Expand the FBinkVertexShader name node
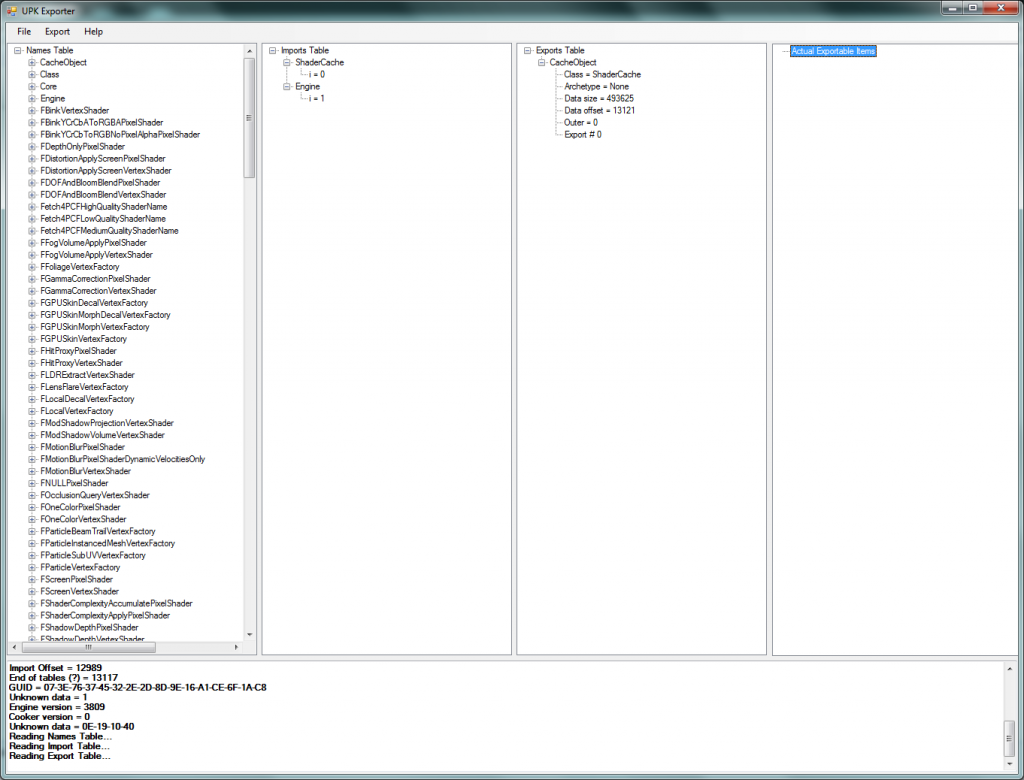This screenshot has width=1024, height=780. click(32, 110)
